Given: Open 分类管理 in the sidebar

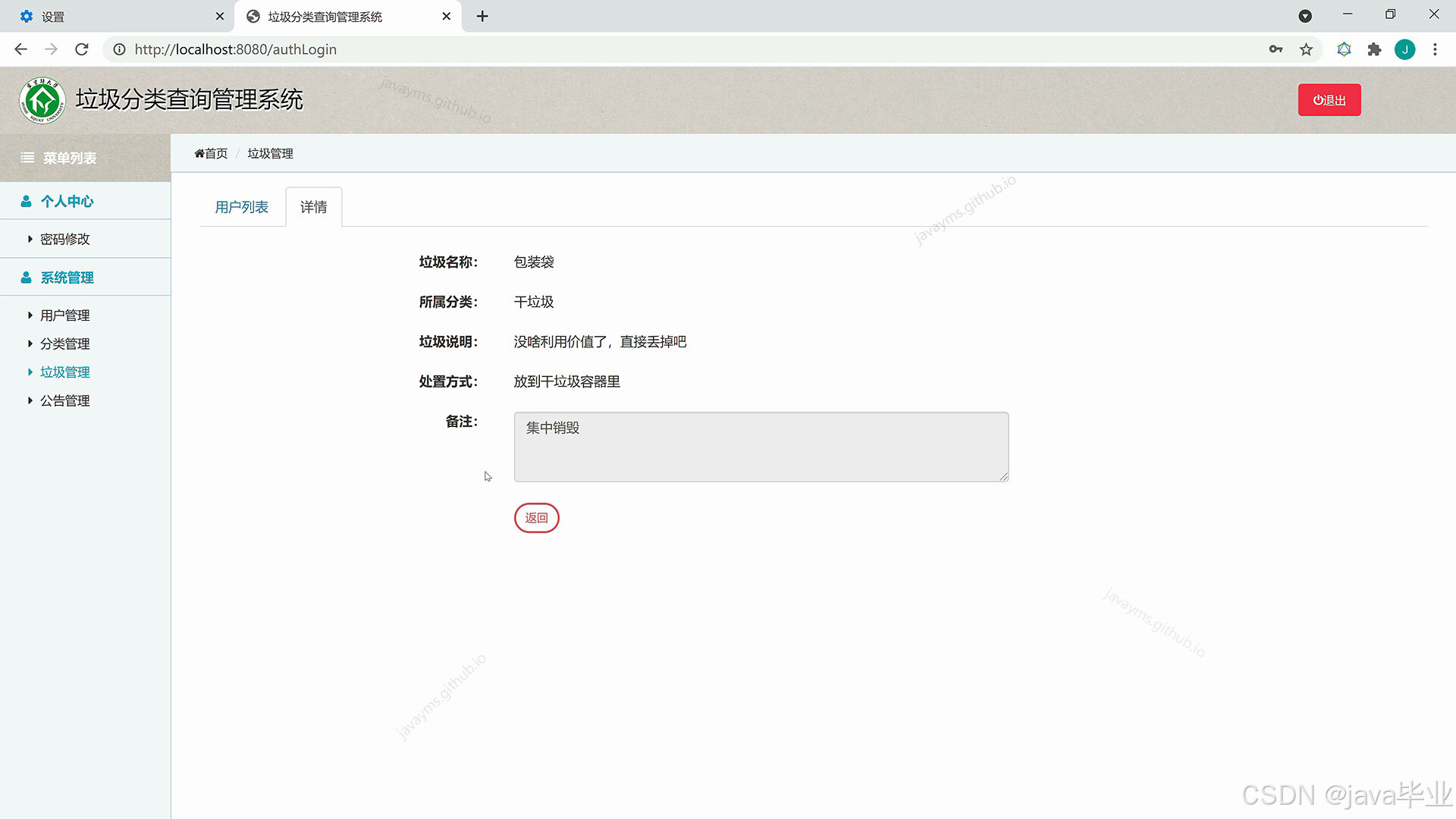Looking at the screenshot, I should tap(65, 344).
